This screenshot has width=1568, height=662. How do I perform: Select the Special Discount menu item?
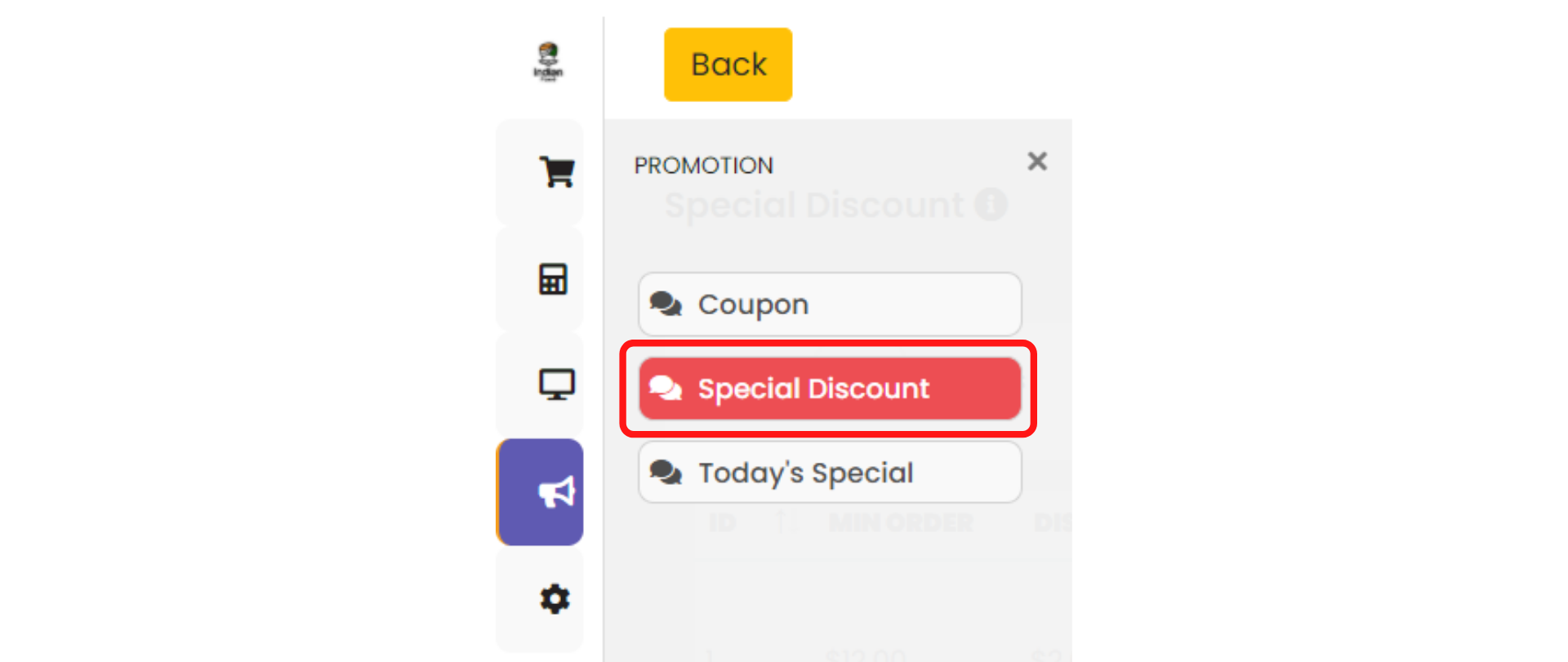830,389
